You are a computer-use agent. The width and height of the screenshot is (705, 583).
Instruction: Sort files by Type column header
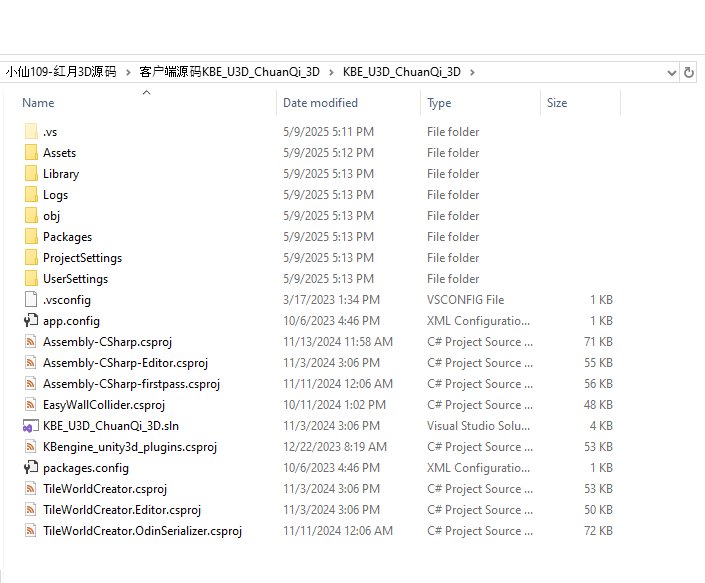[439, 103]
